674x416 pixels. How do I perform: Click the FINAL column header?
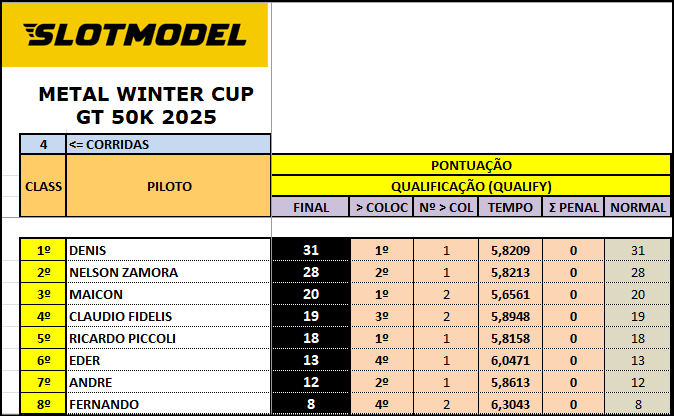coord(310,207)
